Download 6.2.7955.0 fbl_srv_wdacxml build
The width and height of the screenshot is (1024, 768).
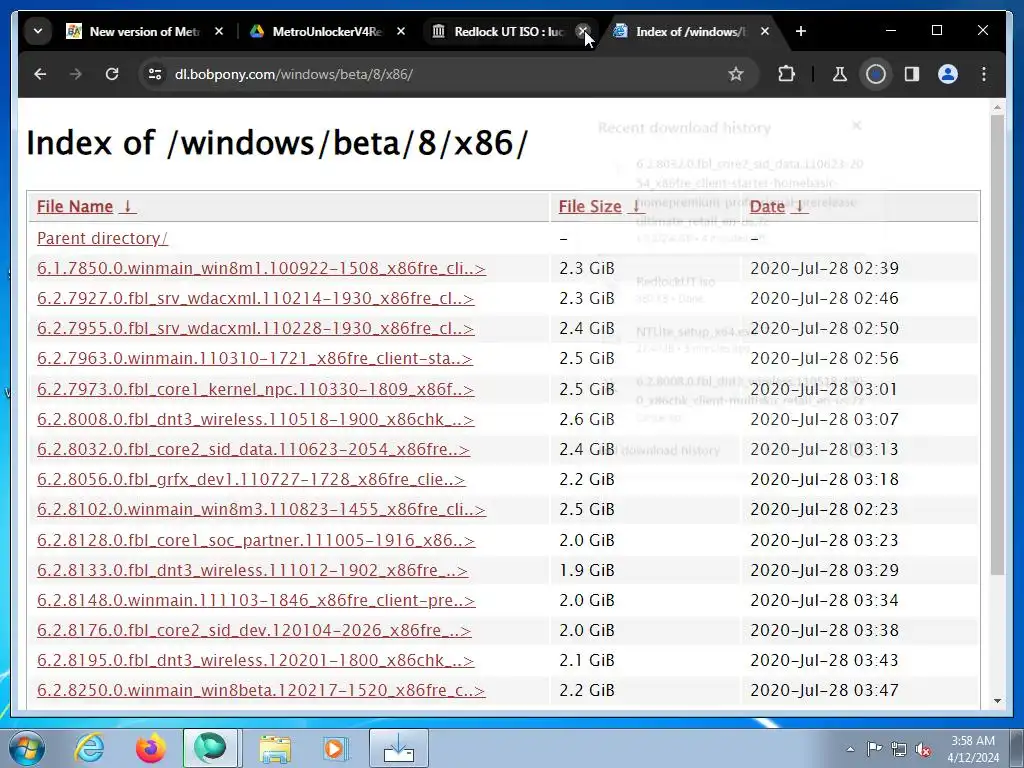pyautogui.click(x=255, y=328)
